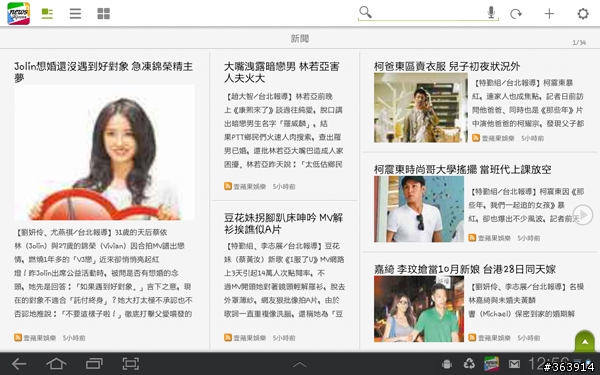The image size is (600, 375).
Task: Focus the search text field
Action: click(428, 13)
